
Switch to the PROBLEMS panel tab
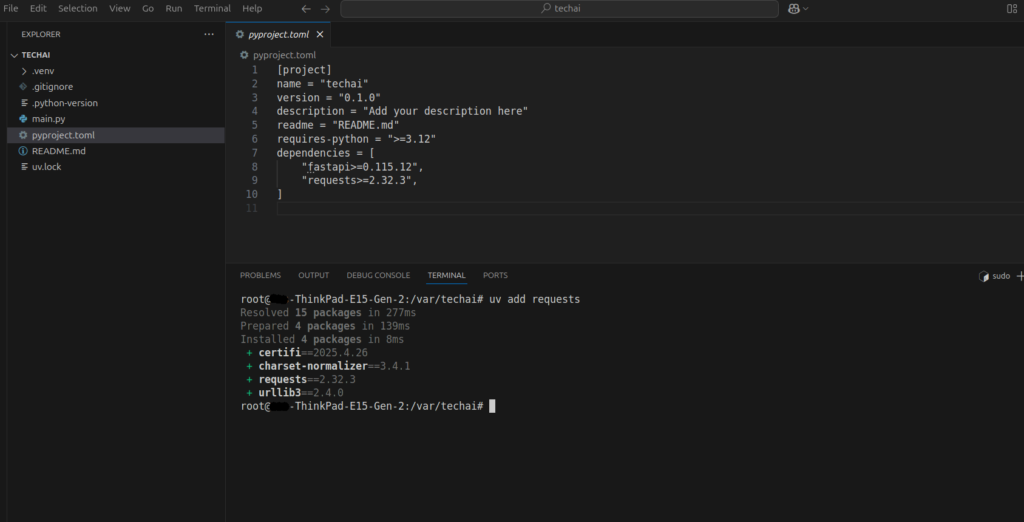click(260, 276)
